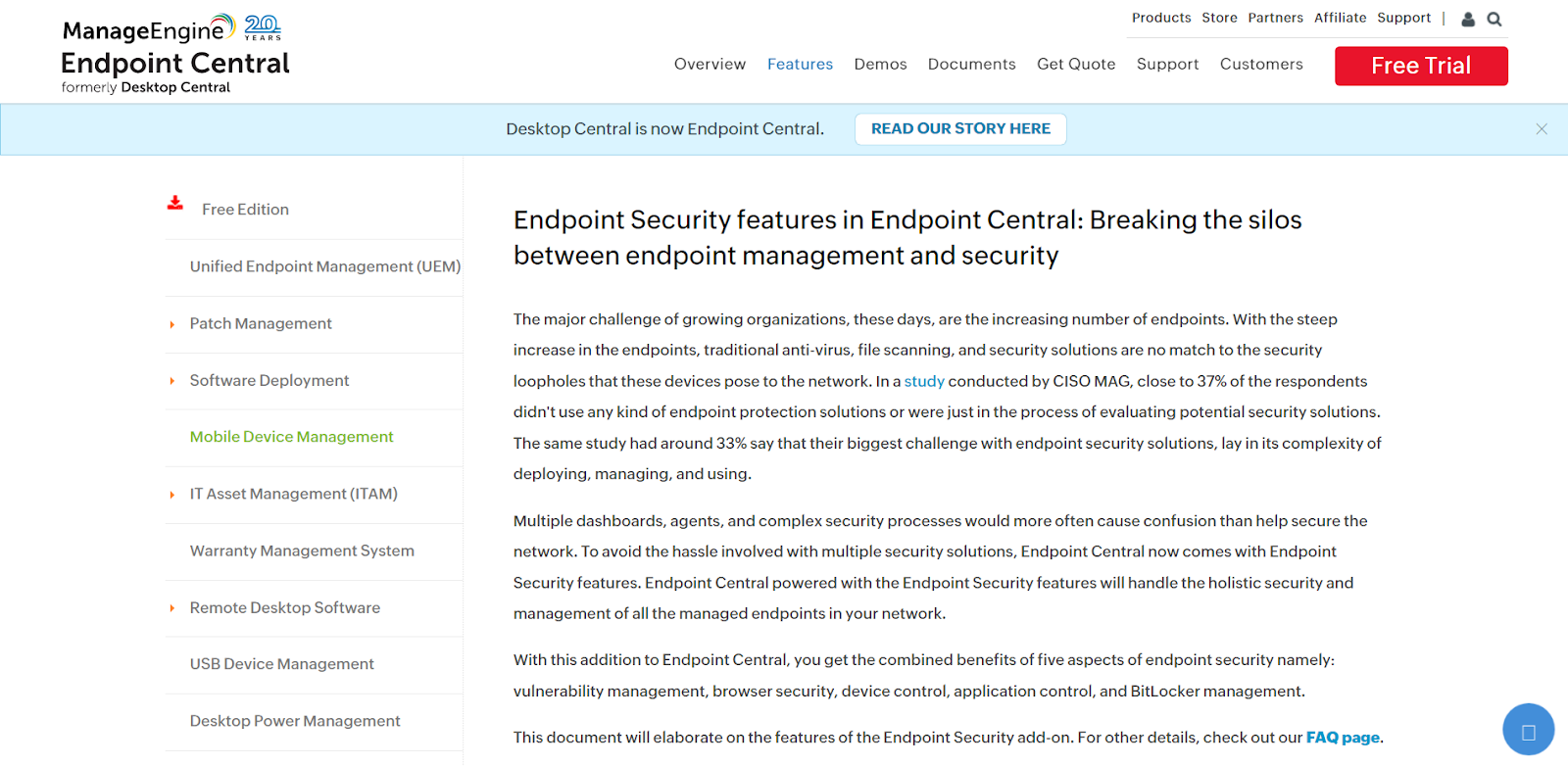This screenshot has height=766, width=1568.
Task: Expand the IT Asset Management arrow
Action: click(172, 495)
